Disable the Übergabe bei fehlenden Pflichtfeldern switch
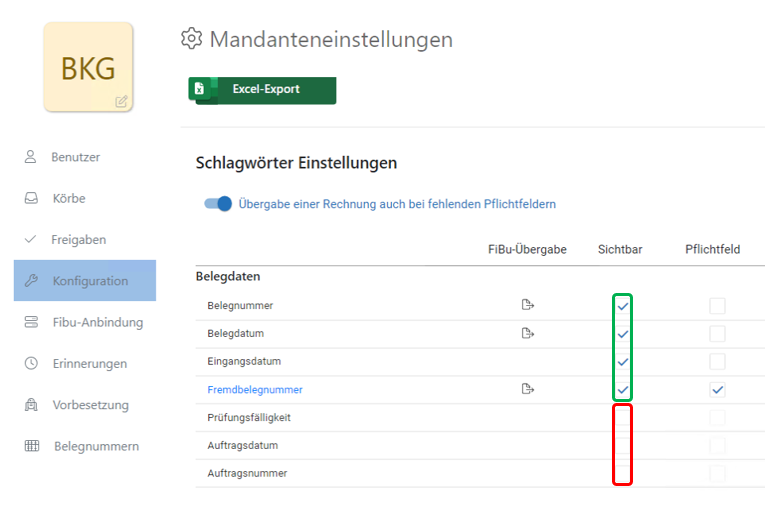The width and height of the screenshot is (782, 506). click(x=218, y=204)
